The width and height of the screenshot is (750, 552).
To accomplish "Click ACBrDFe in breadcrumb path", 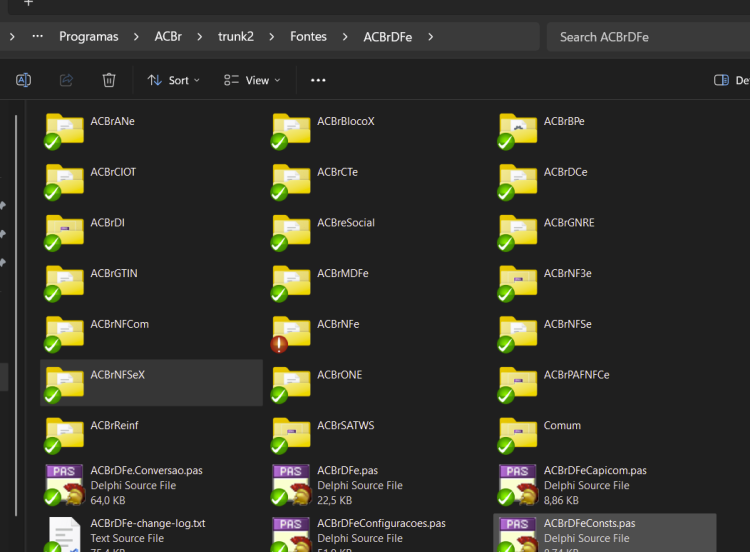I will tap(387, 37).
